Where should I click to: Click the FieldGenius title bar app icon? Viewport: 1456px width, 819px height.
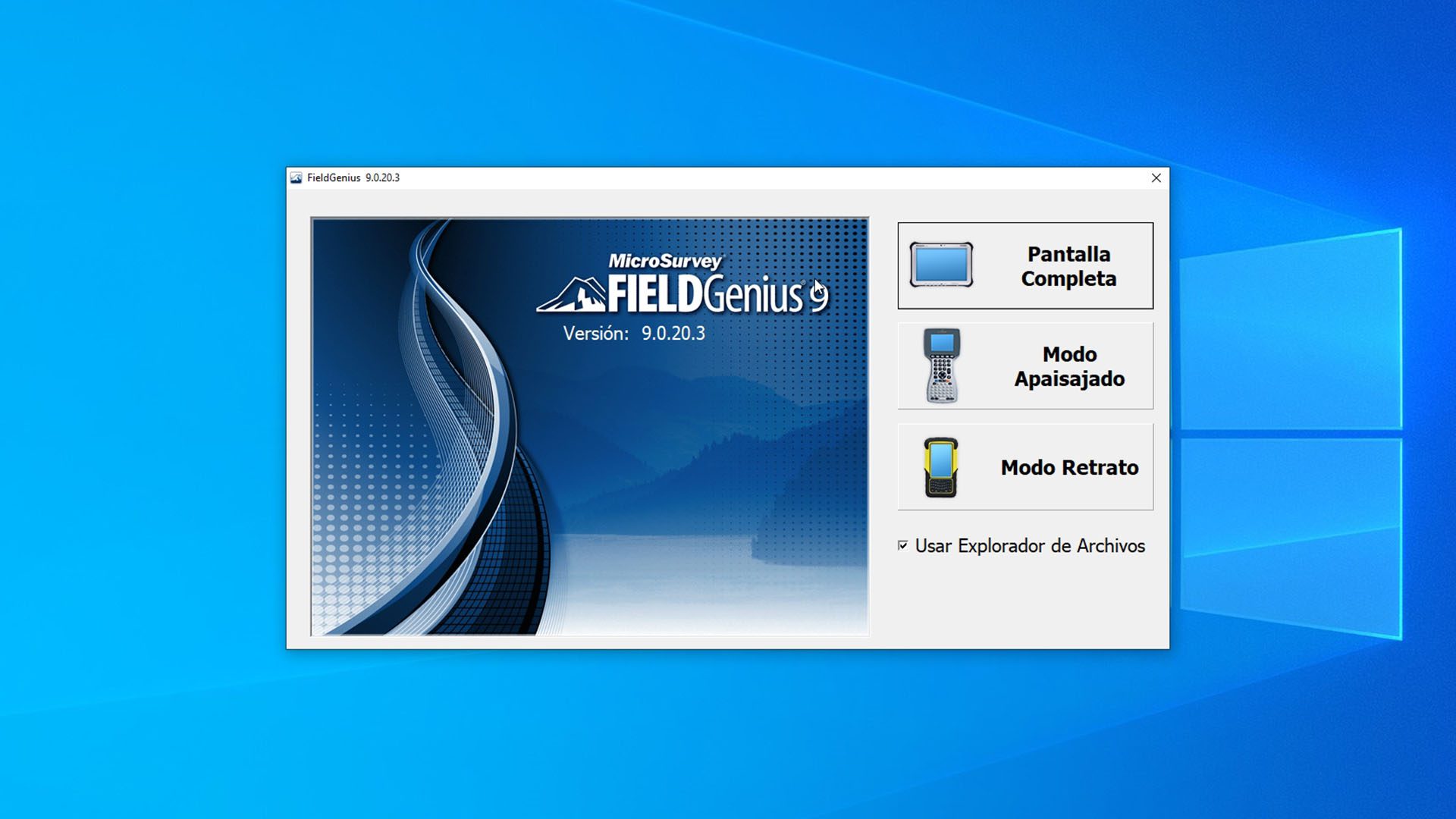[297, 177]
